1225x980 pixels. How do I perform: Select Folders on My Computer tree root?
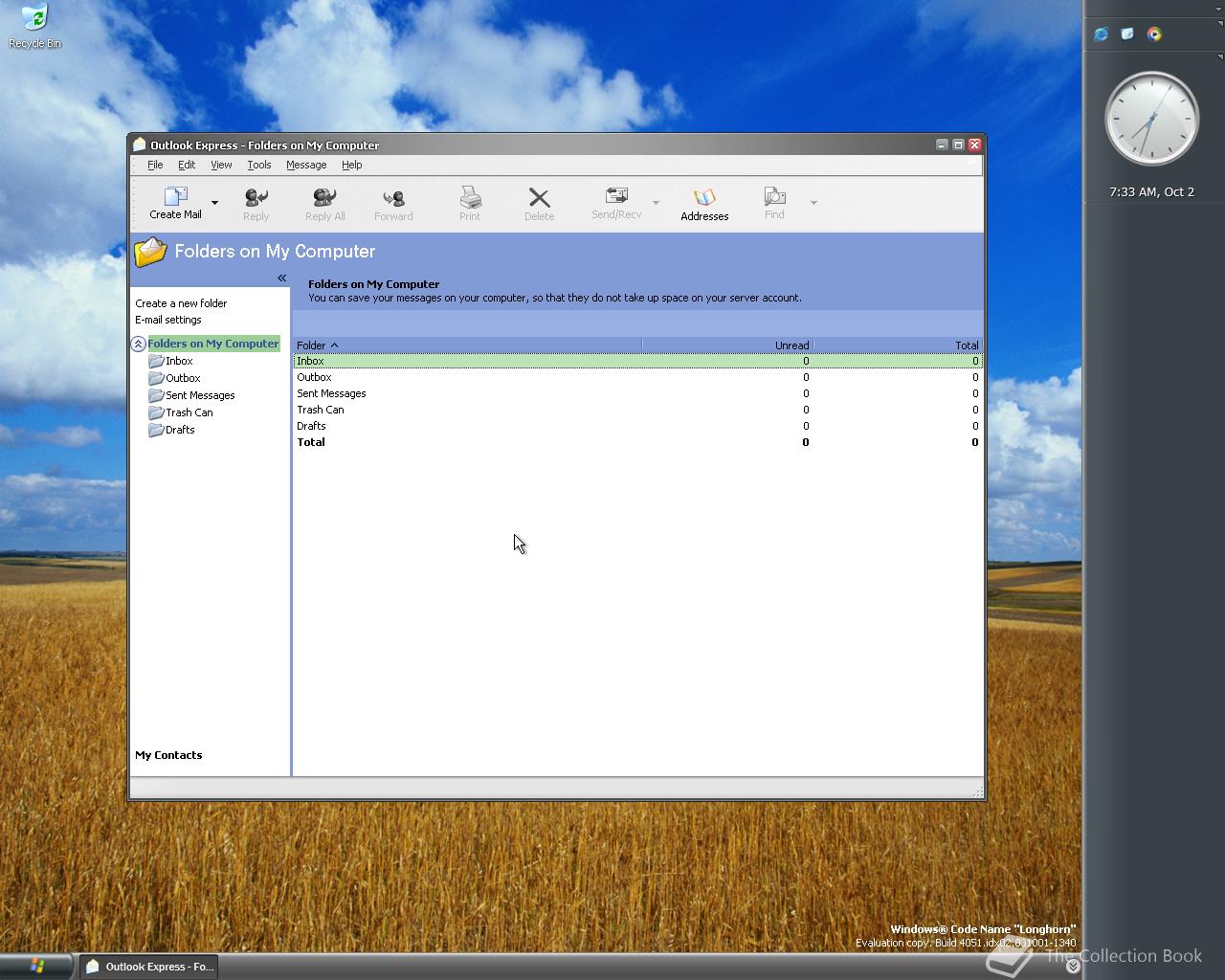pyautogui.click(x=213, y=344)
